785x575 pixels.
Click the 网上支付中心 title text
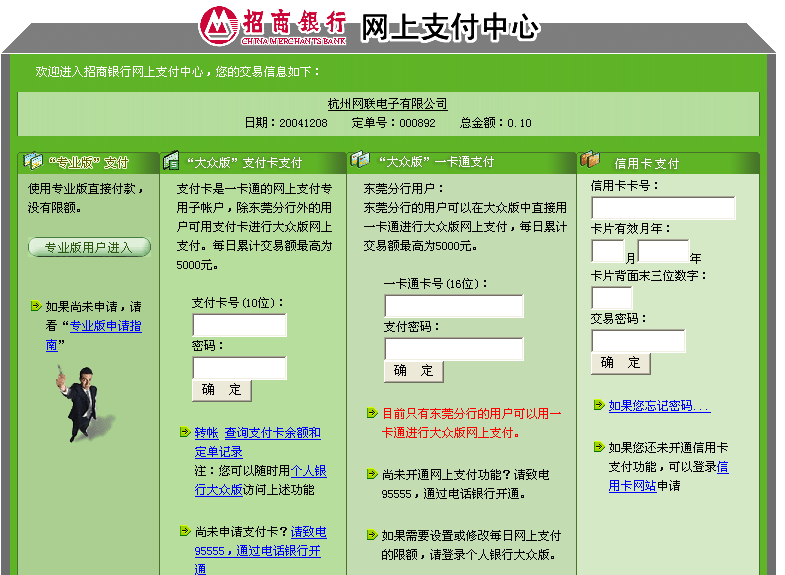coord(450,27)
